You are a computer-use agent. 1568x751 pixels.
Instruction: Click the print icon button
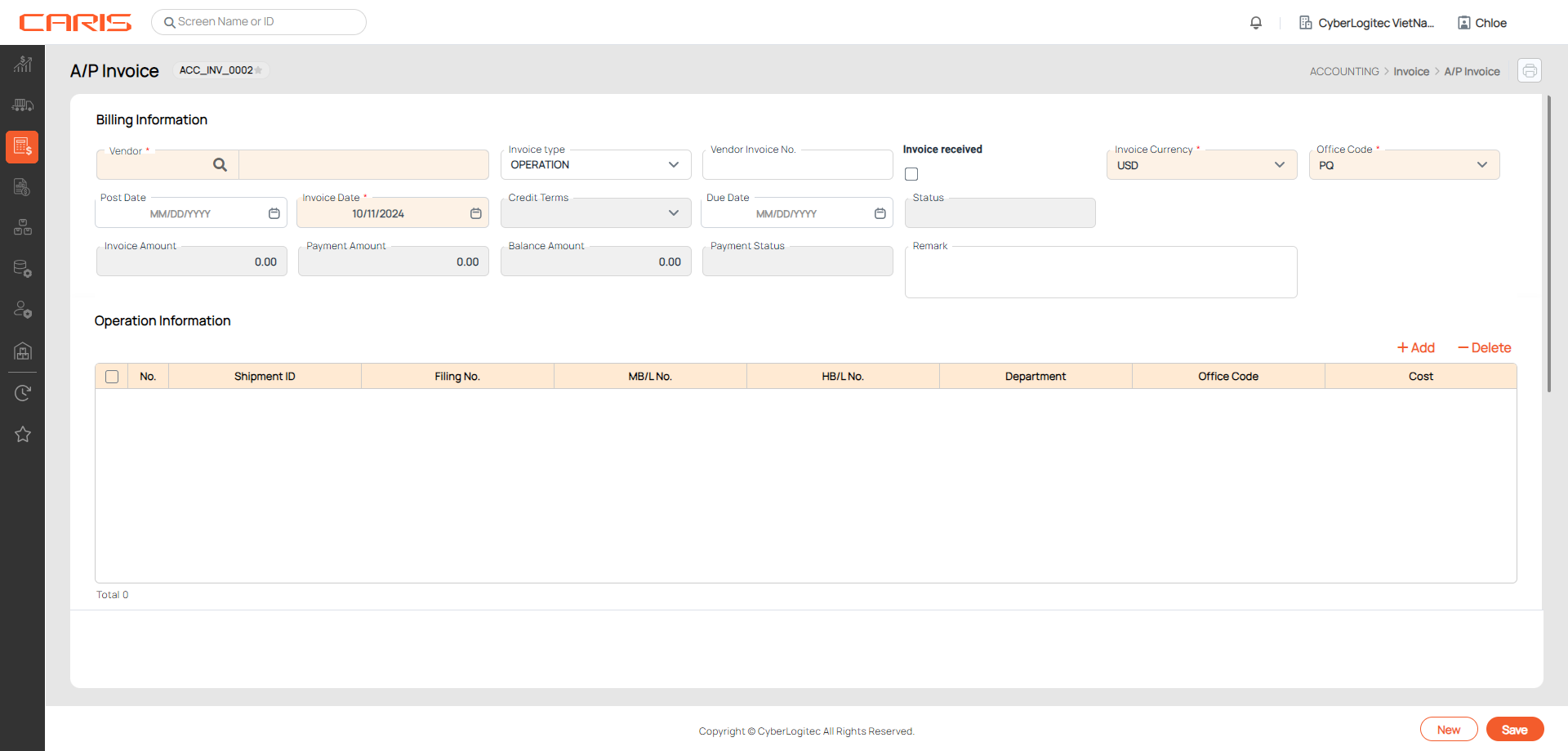pos(1530,71)
